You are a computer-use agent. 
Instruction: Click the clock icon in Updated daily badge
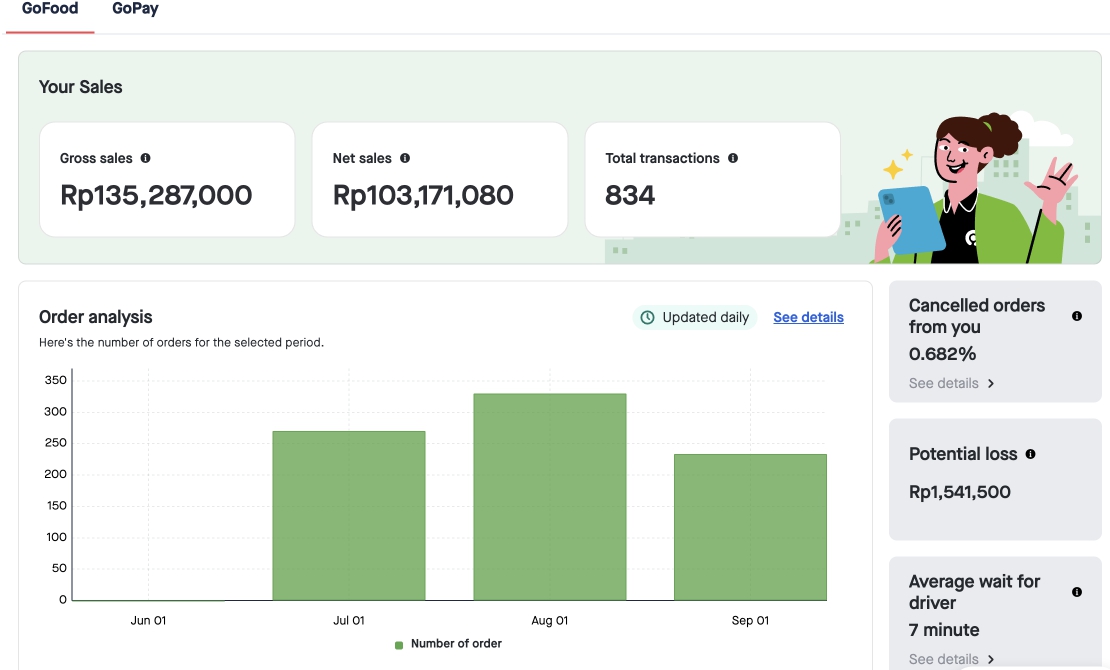tap(647, 317)
